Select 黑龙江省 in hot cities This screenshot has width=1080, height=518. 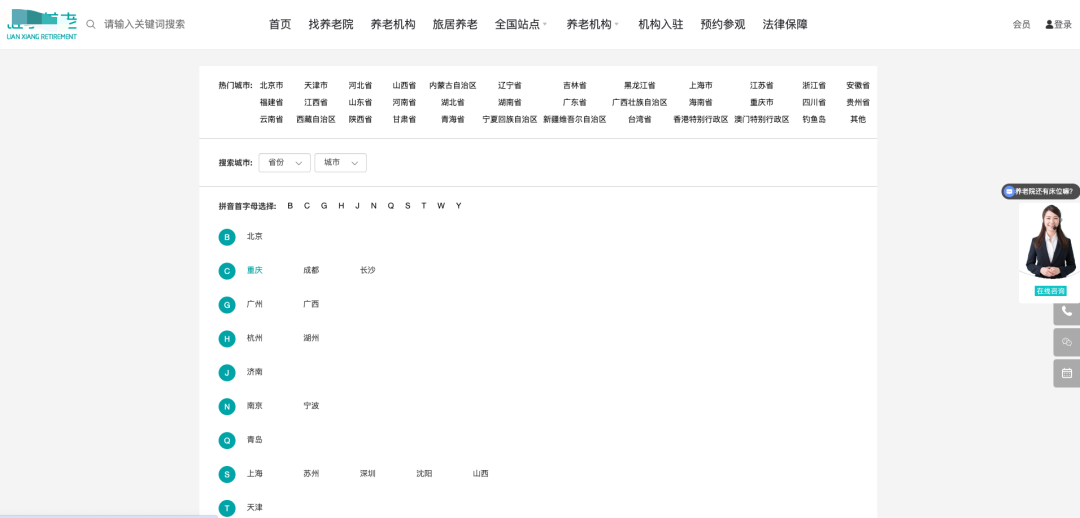pos(640,85)
